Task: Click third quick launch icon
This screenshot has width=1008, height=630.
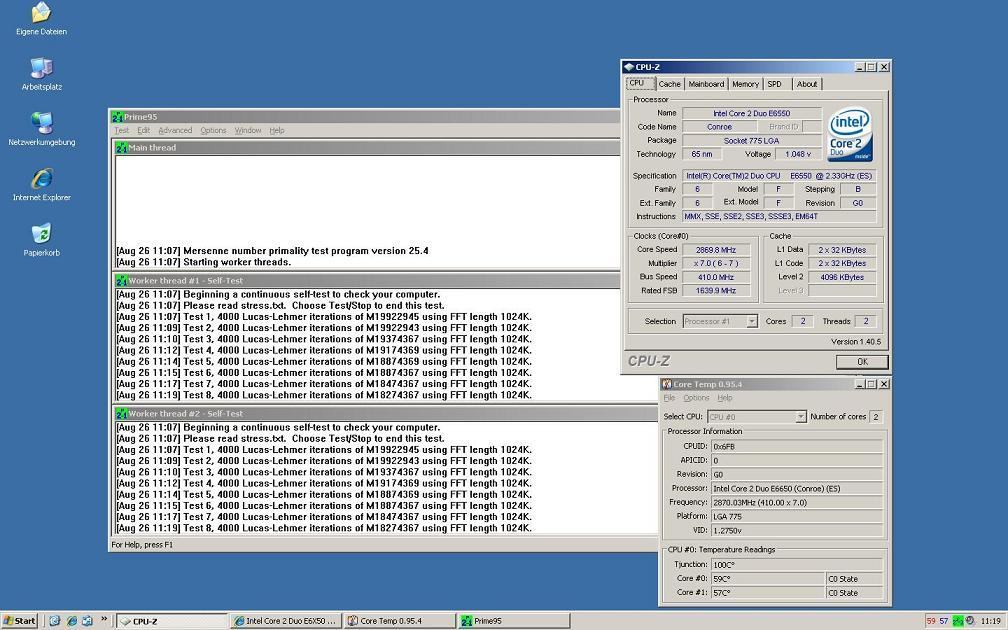Action: [87, 621]
